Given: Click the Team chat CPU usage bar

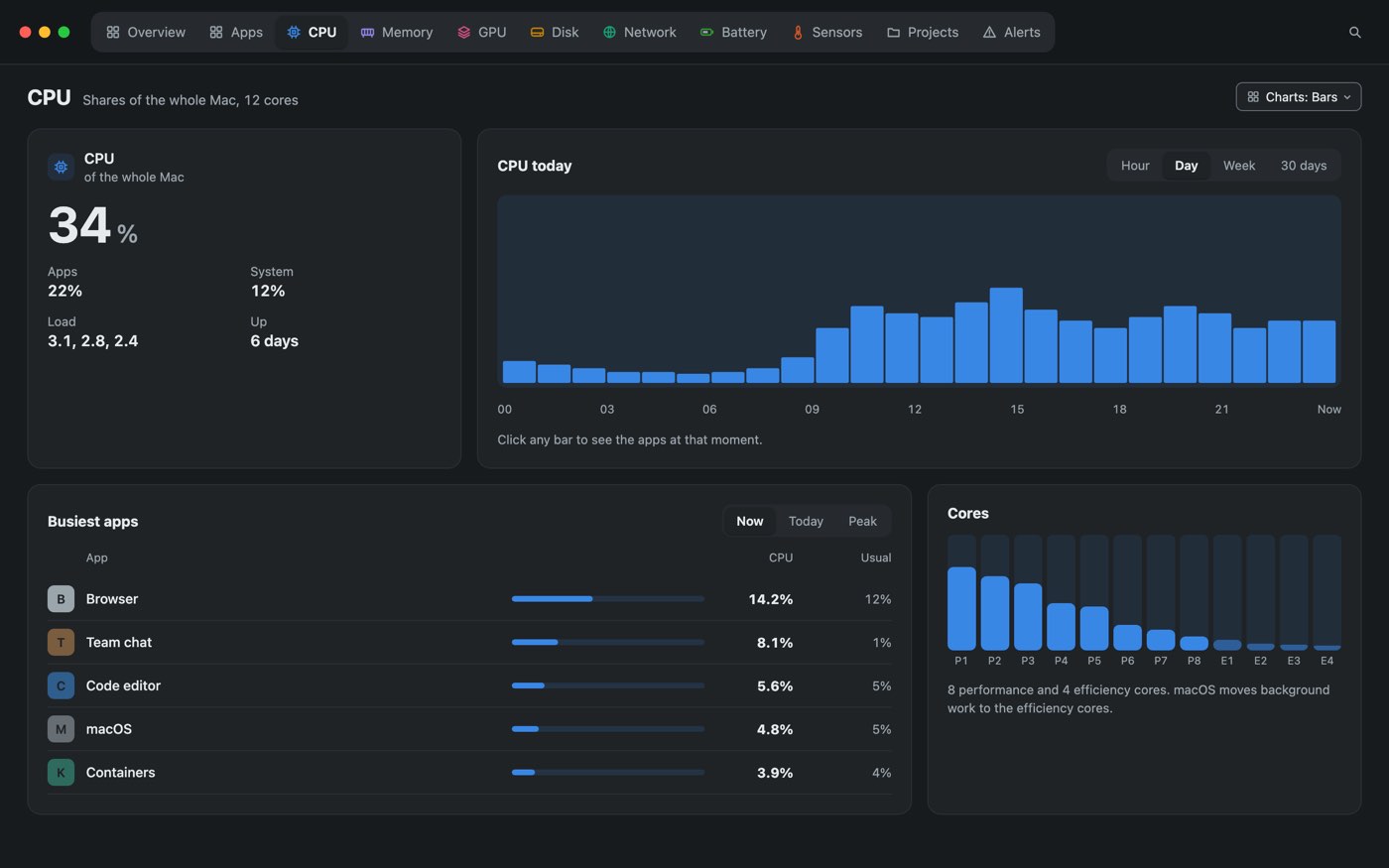Looking at the screenshot, I should (608, 642).
